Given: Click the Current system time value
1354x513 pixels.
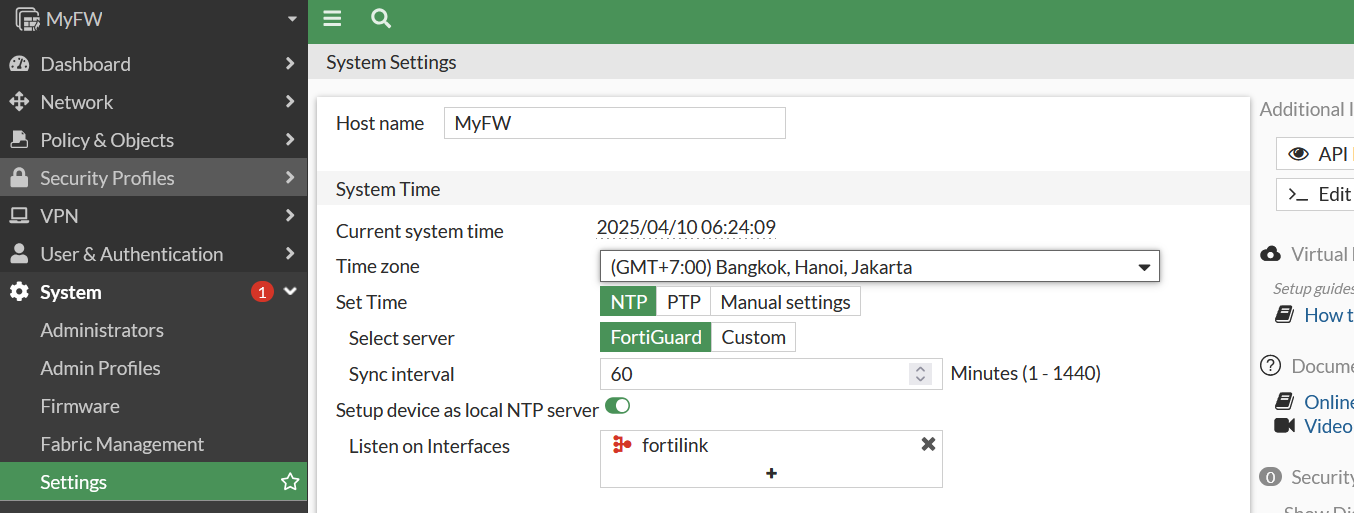Looking at the screenshot, I should 686,228.
